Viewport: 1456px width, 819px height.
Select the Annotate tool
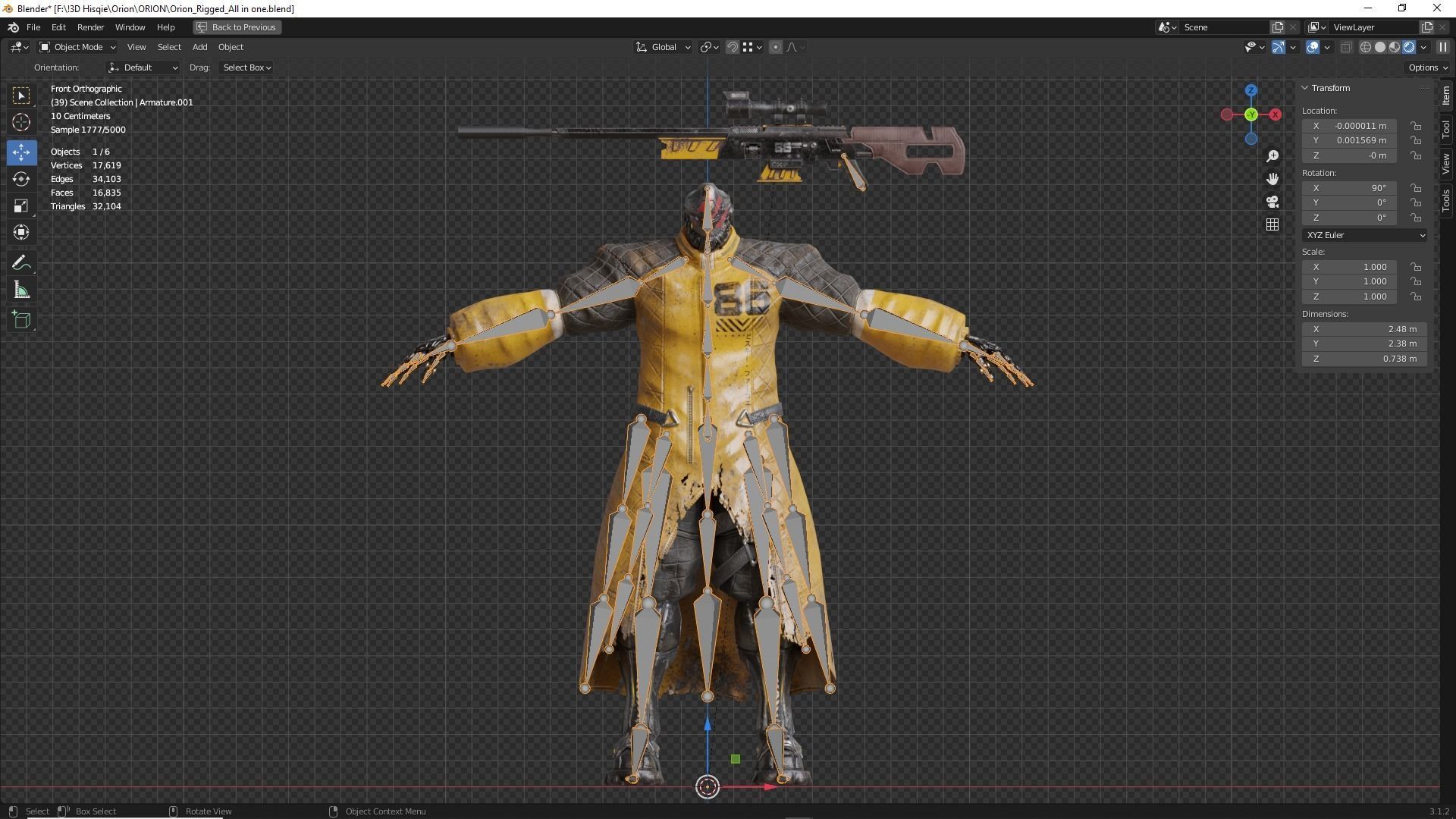point(21,263)
